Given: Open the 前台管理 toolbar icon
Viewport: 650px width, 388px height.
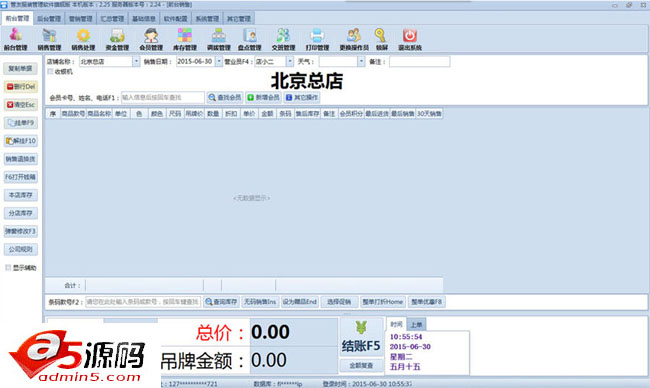Looking at the screenshot, I should pos(16,39).
